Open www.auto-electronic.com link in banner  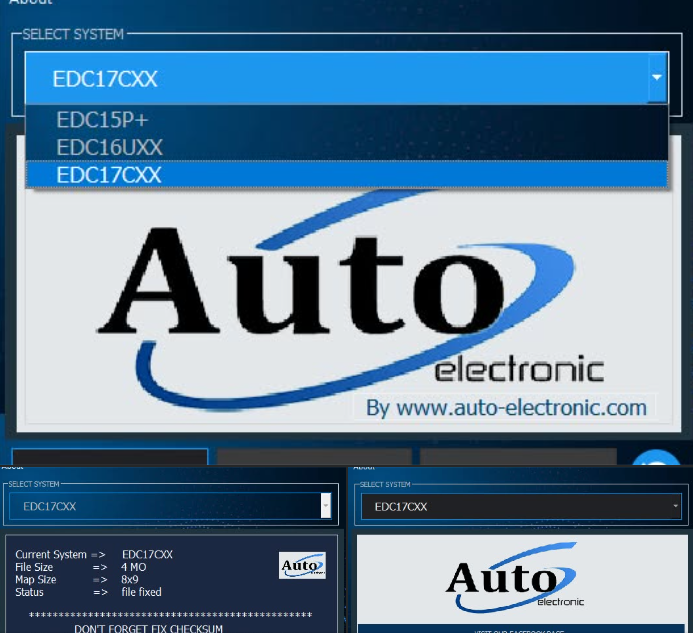tap(522, 408)
